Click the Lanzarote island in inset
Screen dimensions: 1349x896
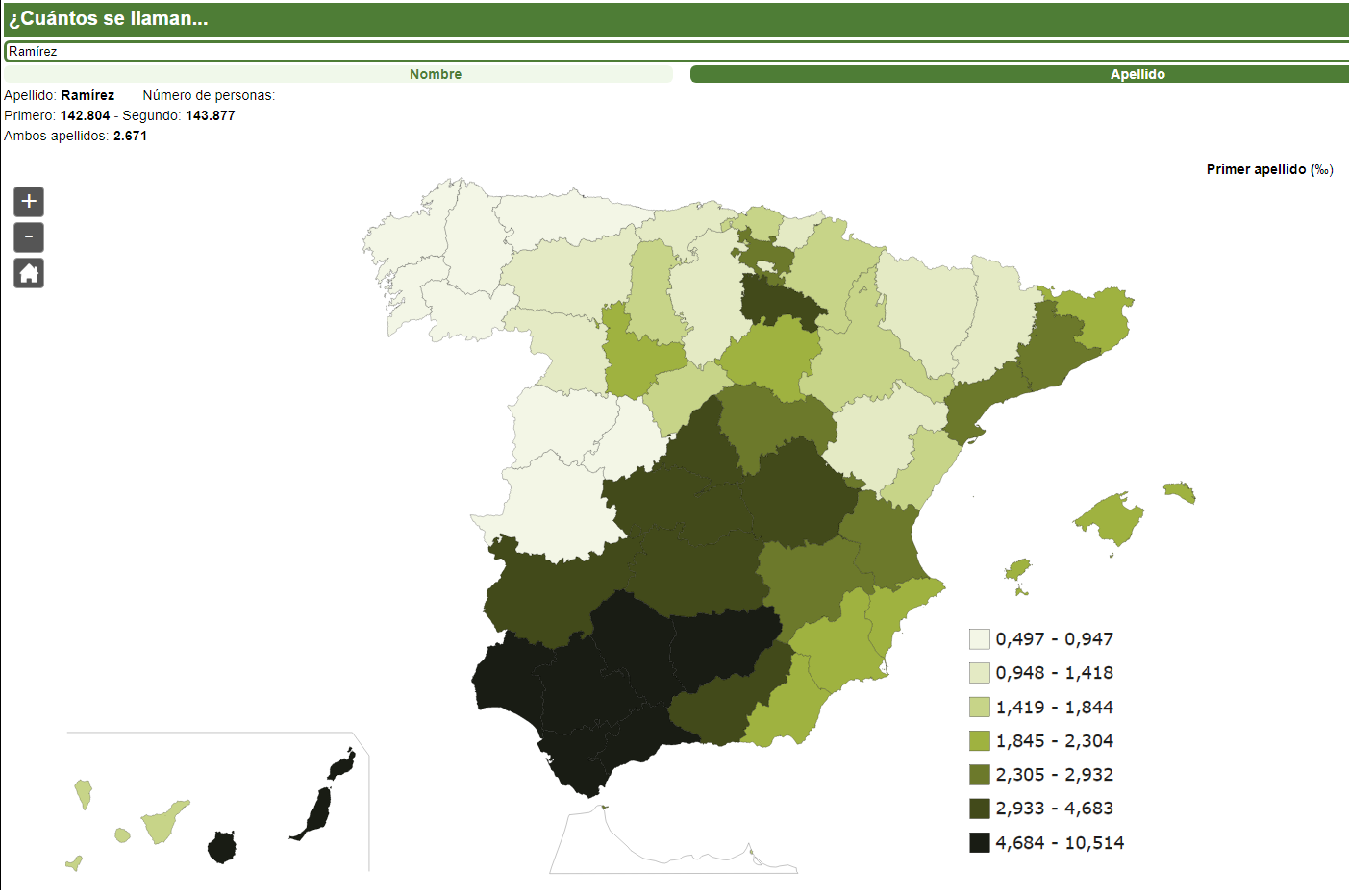[341, 764]
